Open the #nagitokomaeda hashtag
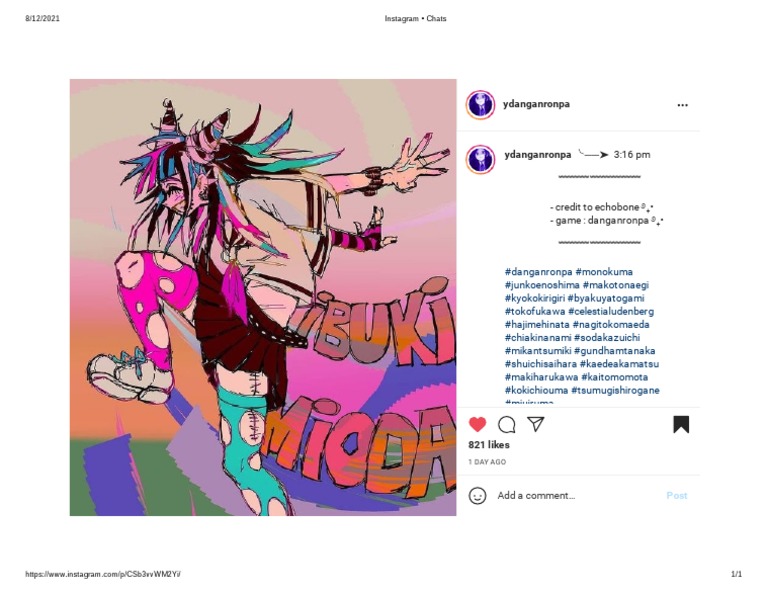768x594 pixels. (x=611, y=325)
